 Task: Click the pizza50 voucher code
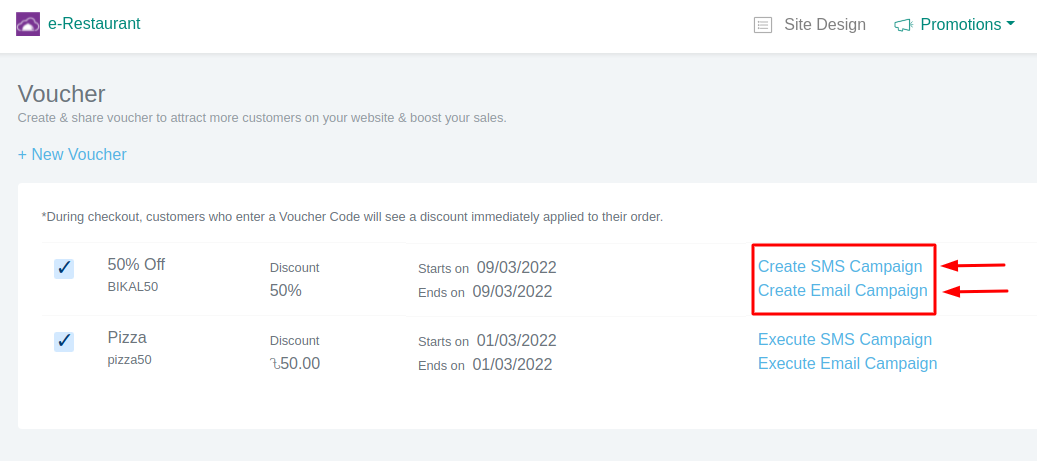click(x=130, y=360)
